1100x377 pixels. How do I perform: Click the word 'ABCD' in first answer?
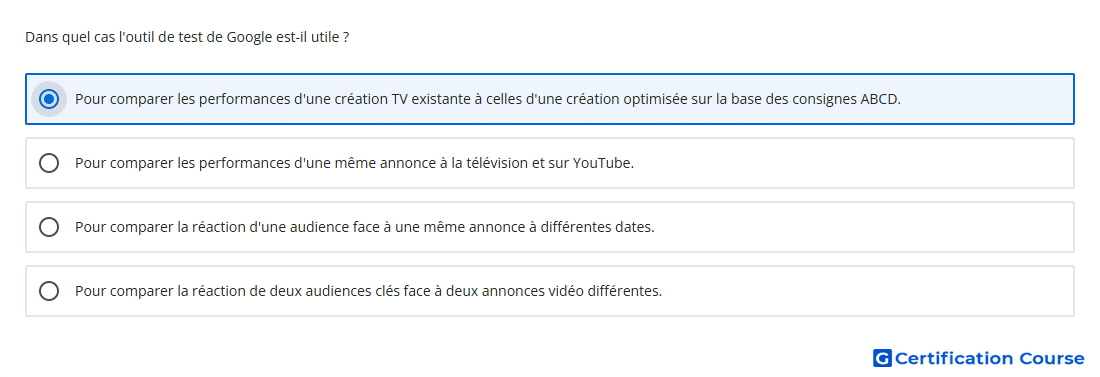tap(880, 99)
